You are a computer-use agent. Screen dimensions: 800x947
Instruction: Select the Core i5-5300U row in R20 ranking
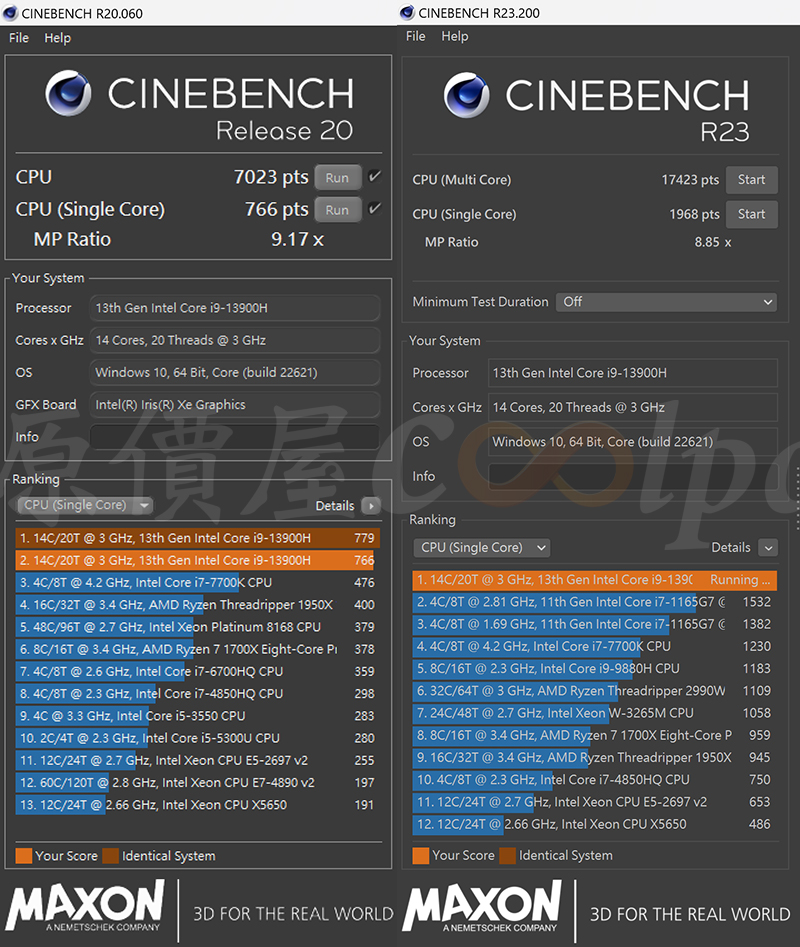[x=198, y=738]
